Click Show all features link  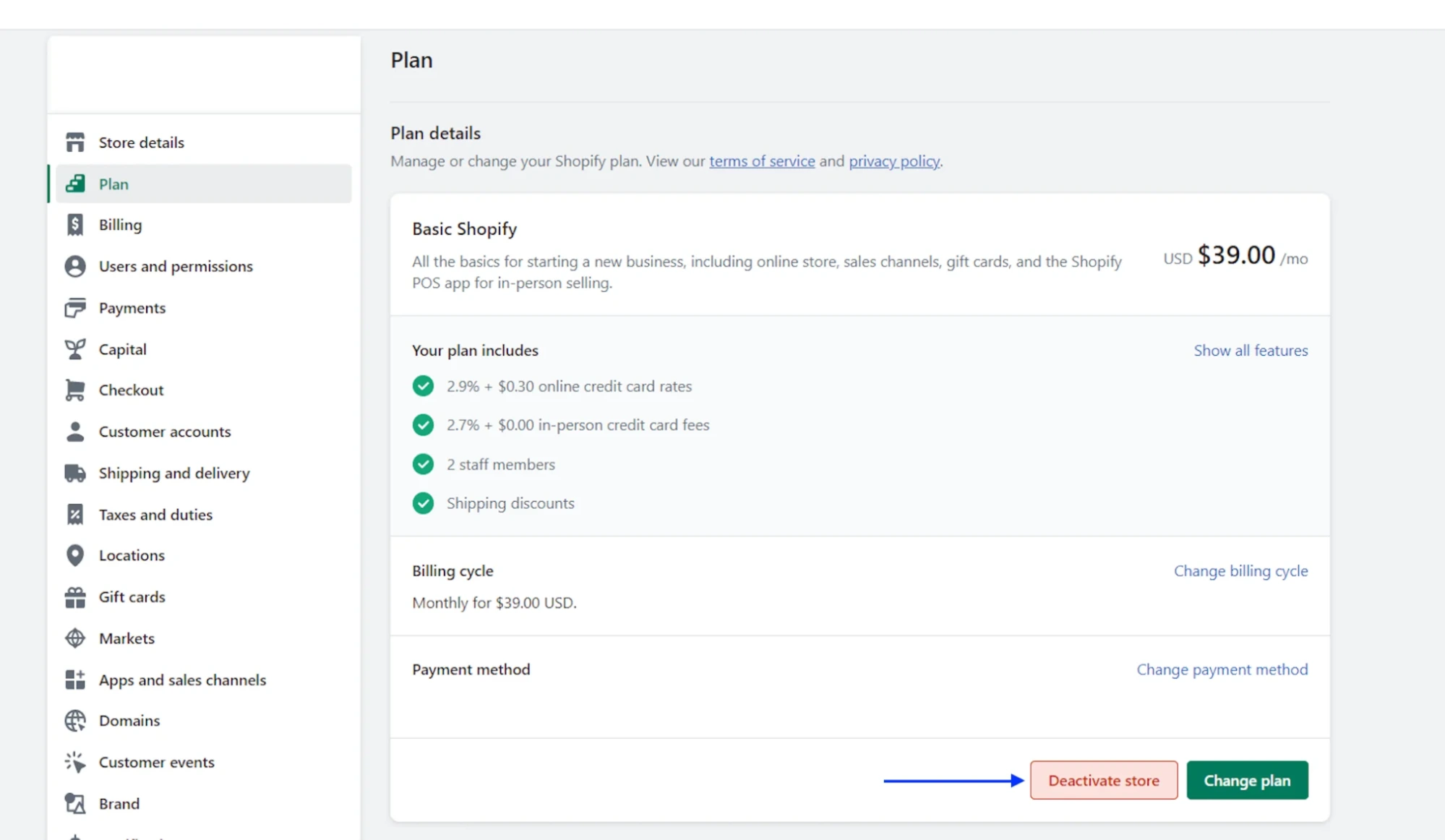(1251, 351)
